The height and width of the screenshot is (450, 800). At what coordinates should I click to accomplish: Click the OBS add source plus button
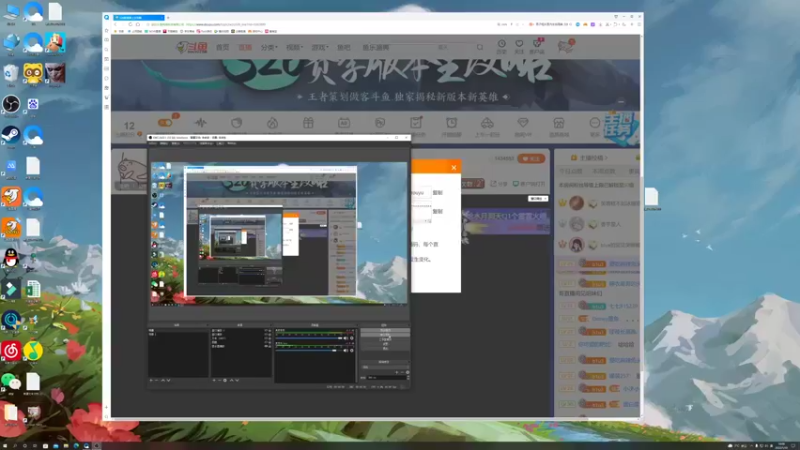coord(214,380)
